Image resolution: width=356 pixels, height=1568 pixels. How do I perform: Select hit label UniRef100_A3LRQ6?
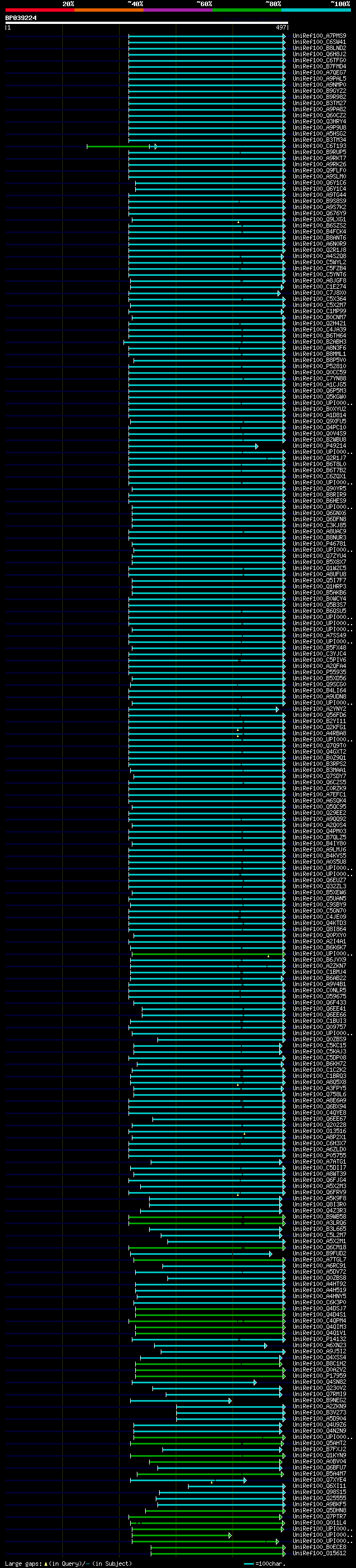[319, 1223]
